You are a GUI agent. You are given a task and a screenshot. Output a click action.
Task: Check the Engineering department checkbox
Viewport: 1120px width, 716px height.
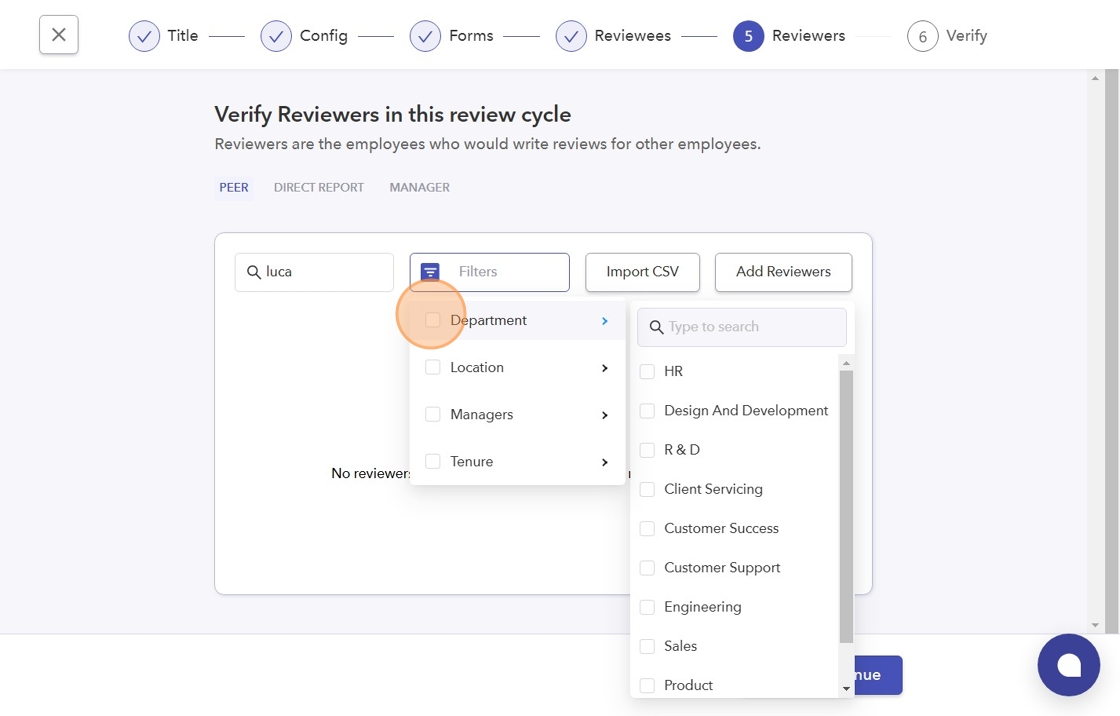(x=647, y=607)
